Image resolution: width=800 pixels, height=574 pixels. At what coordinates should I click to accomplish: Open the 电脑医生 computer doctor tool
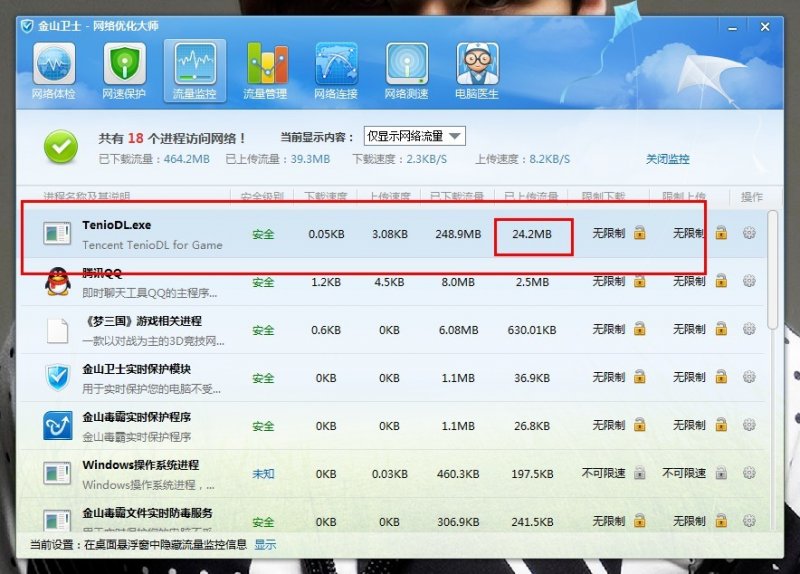coord(477,71)
